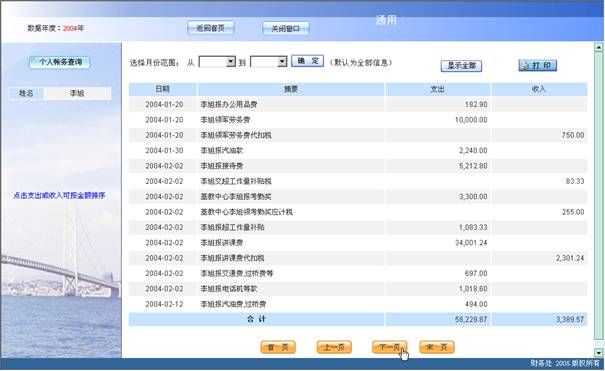Open the 从 start month dropdown
Image resolution: width=605 pixels, height=371 pixels.
tap(217, 62)
